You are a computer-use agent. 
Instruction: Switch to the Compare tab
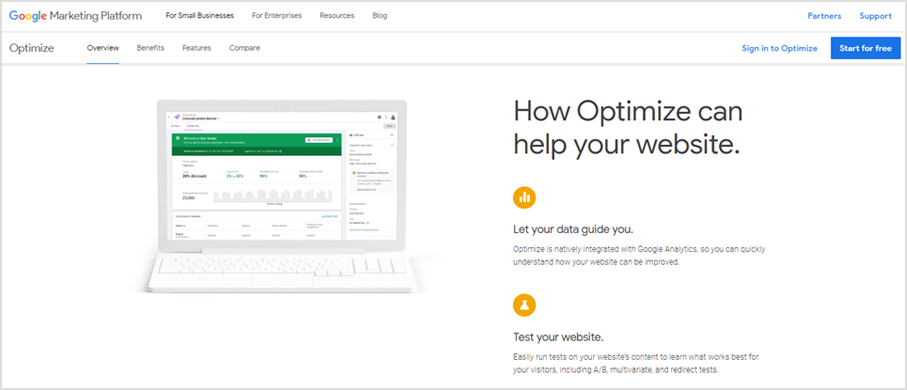(244, 48)
